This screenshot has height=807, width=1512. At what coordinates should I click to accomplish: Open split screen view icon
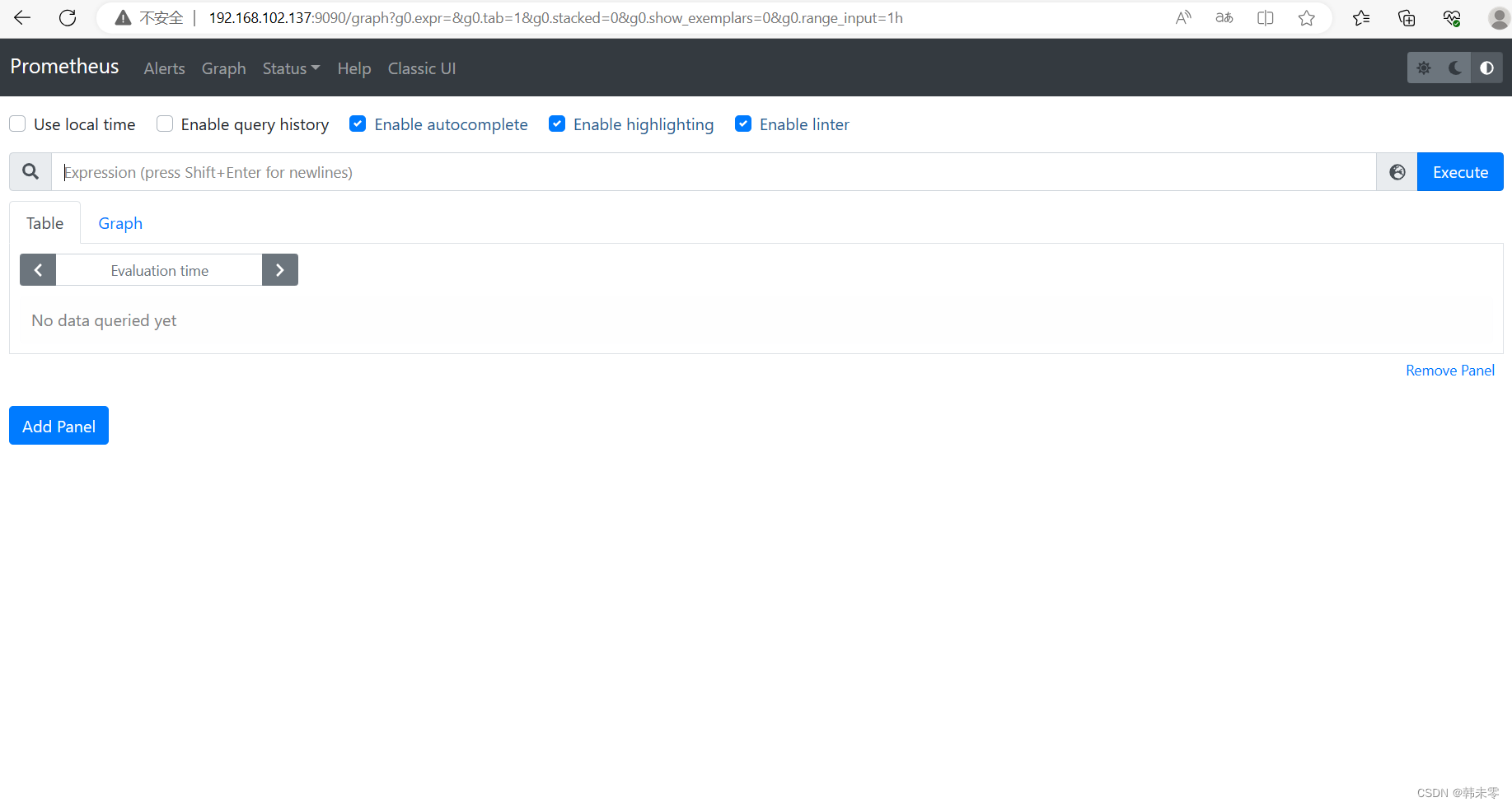1266,17
